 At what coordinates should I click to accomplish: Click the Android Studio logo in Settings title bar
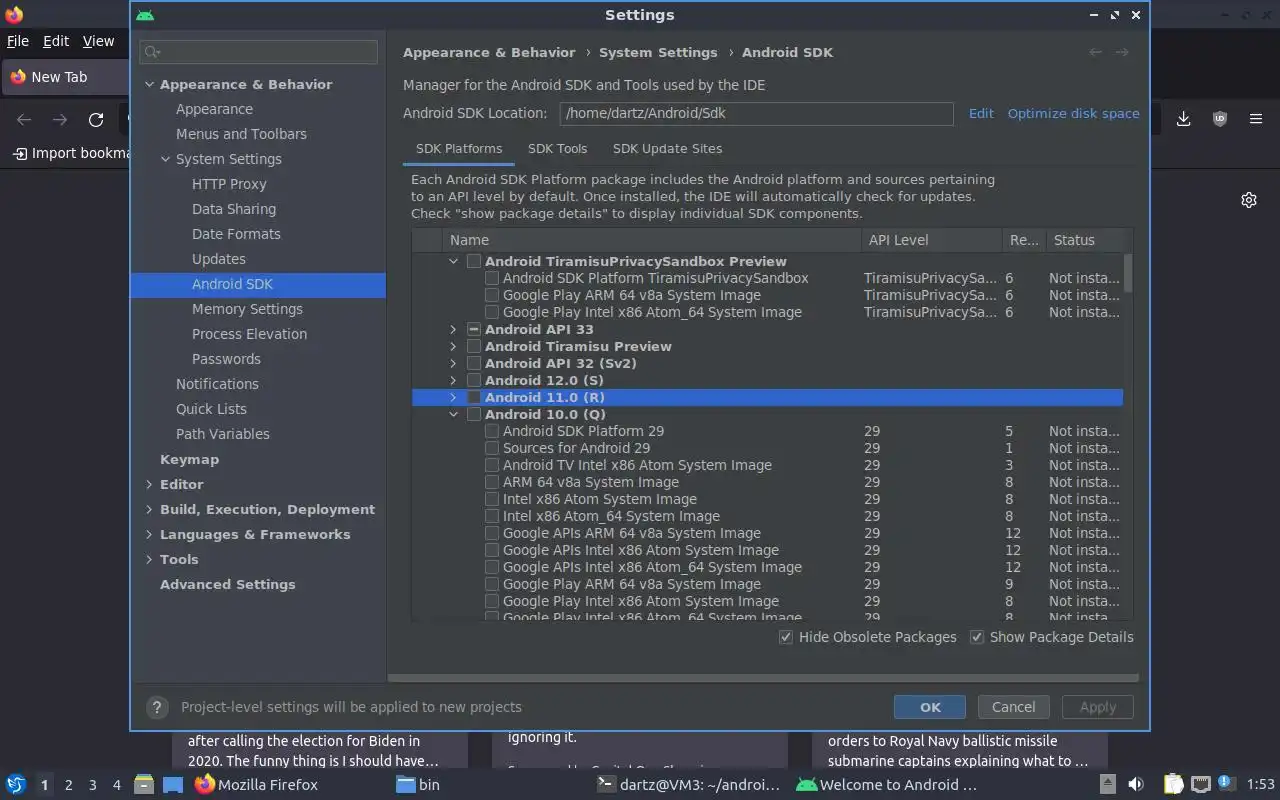coord(145,15)
